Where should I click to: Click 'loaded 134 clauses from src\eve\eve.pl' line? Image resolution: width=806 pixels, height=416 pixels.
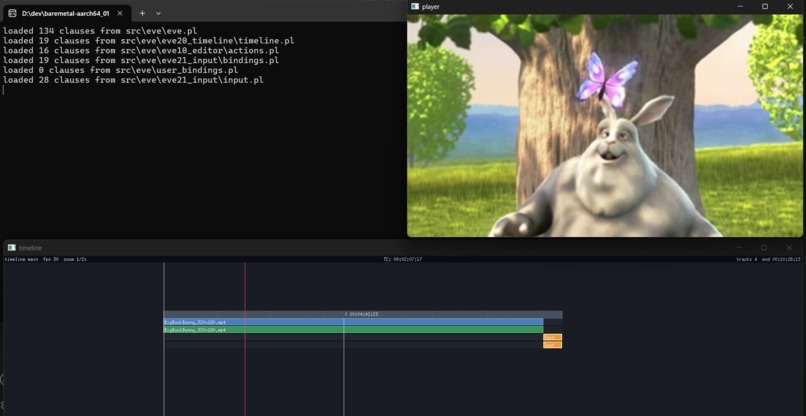[x=100, y=31]
